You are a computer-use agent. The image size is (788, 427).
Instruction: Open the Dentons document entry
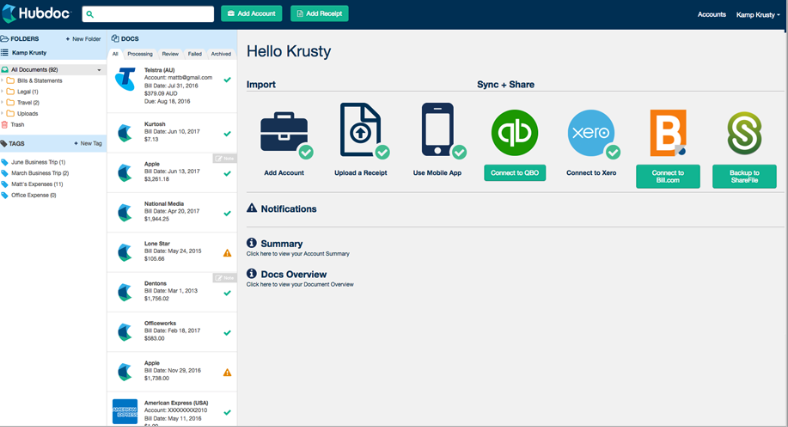[x=172, y=292]
